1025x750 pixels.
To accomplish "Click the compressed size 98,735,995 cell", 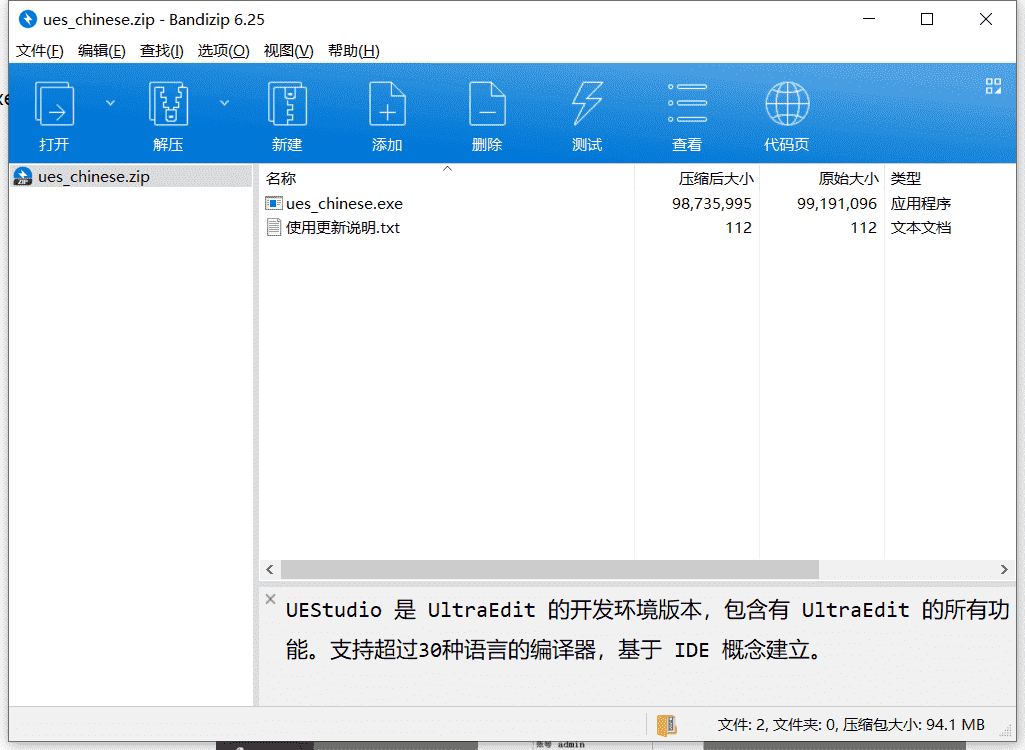I will (712, 204).
